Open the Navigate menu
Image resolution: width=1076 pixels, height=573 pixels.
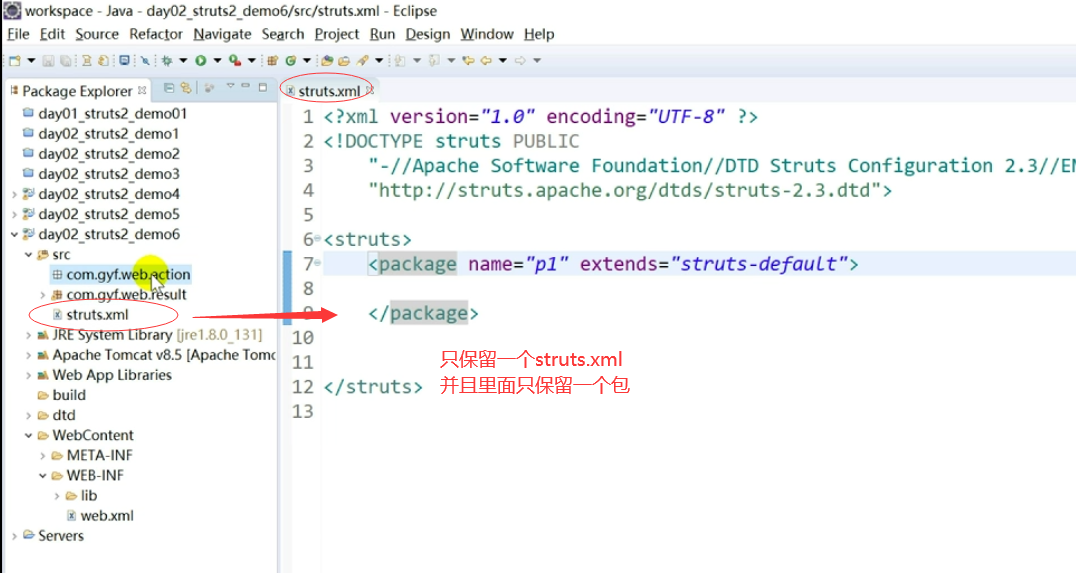[222, 34]
